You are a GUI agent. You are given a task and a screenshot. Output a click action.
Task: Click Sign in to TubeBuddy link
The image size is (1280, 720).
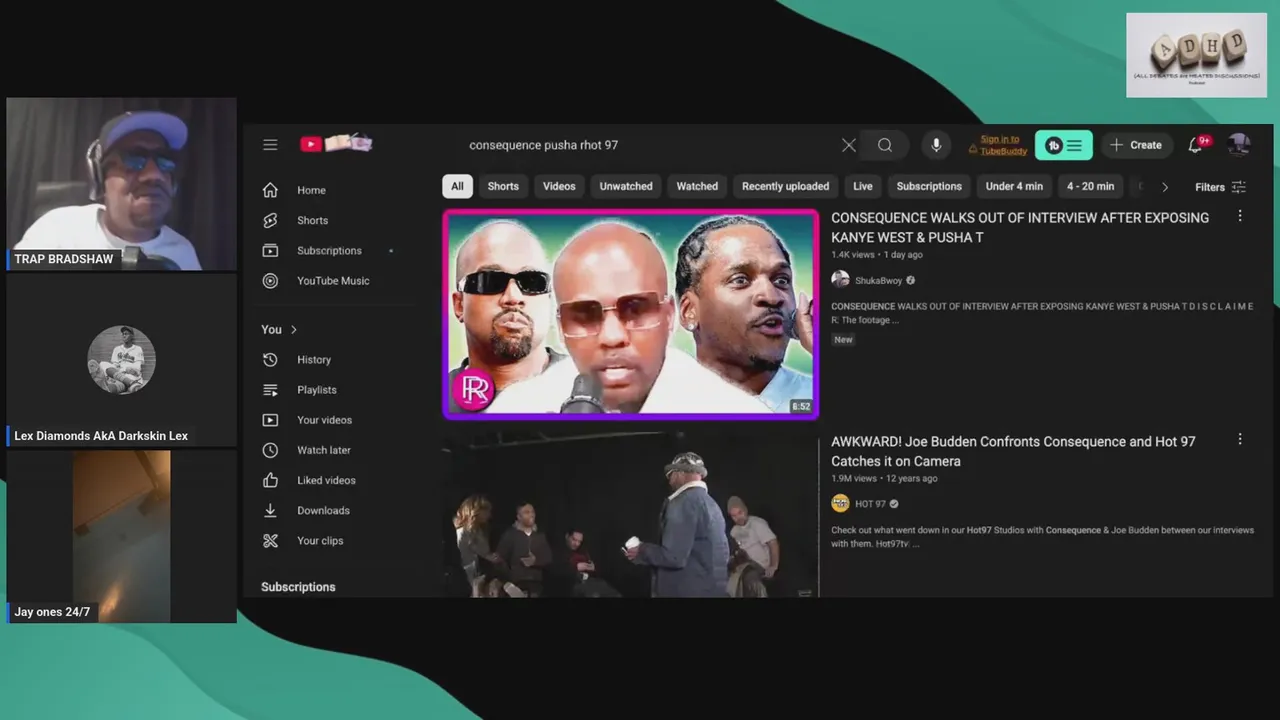point(997,145)
